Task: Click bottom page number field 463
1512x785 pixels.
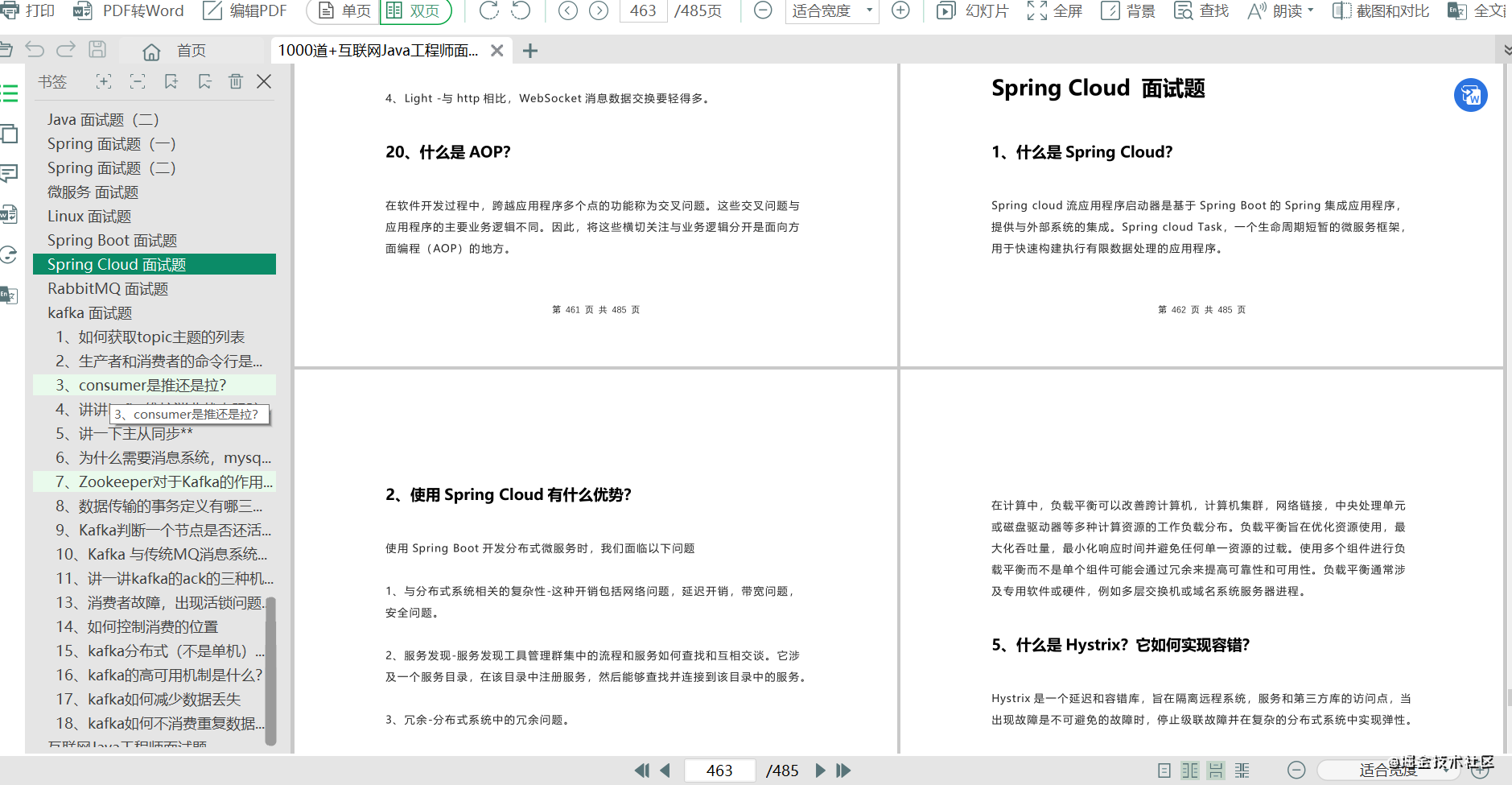Action: pos(719,771)
